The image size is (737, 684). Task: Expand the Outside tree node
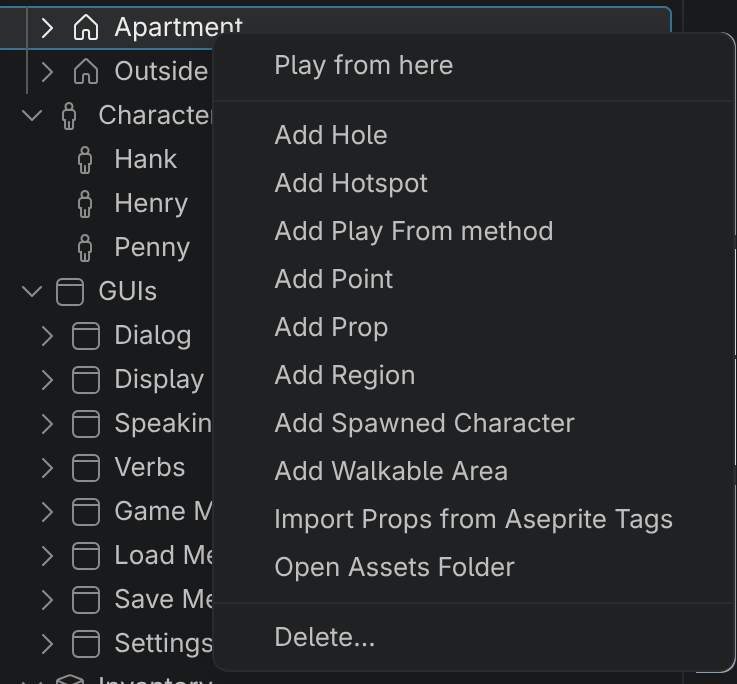47,72
